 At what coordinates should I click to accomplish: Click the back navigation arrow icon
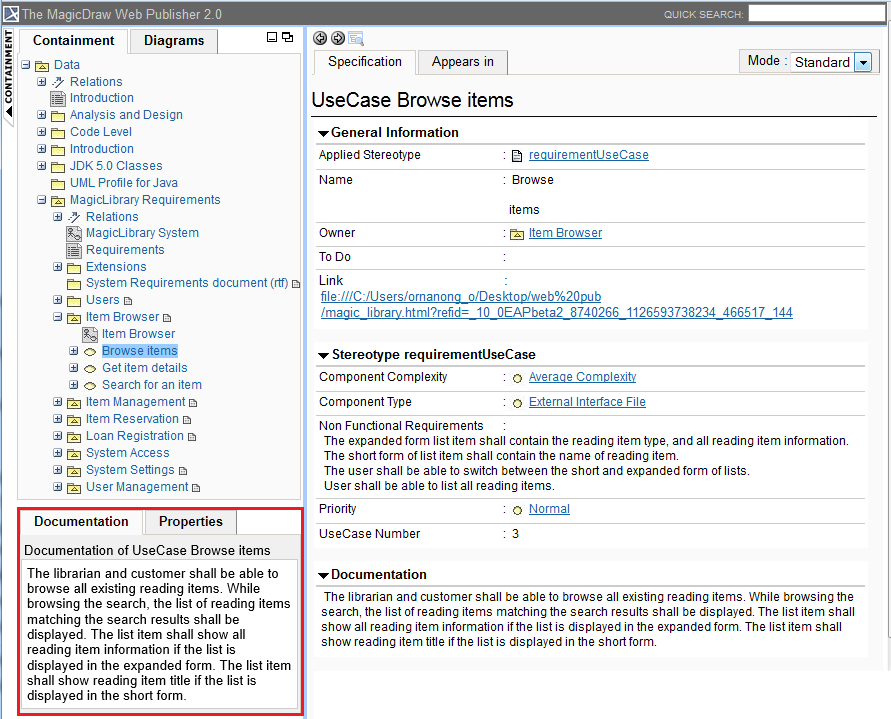(320, 38)
